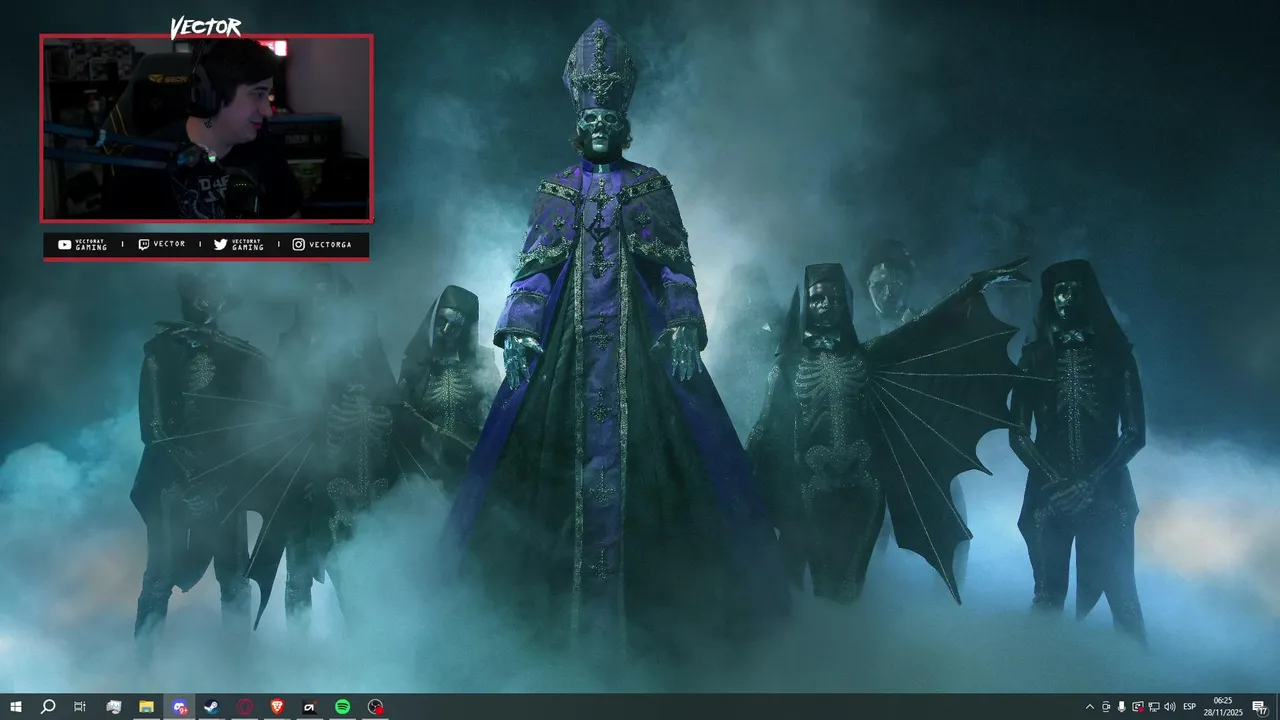Change the ESP input language
The height and width of the screenshot is (720, 1280).
pyautogui.click(x=1190, y=707)
